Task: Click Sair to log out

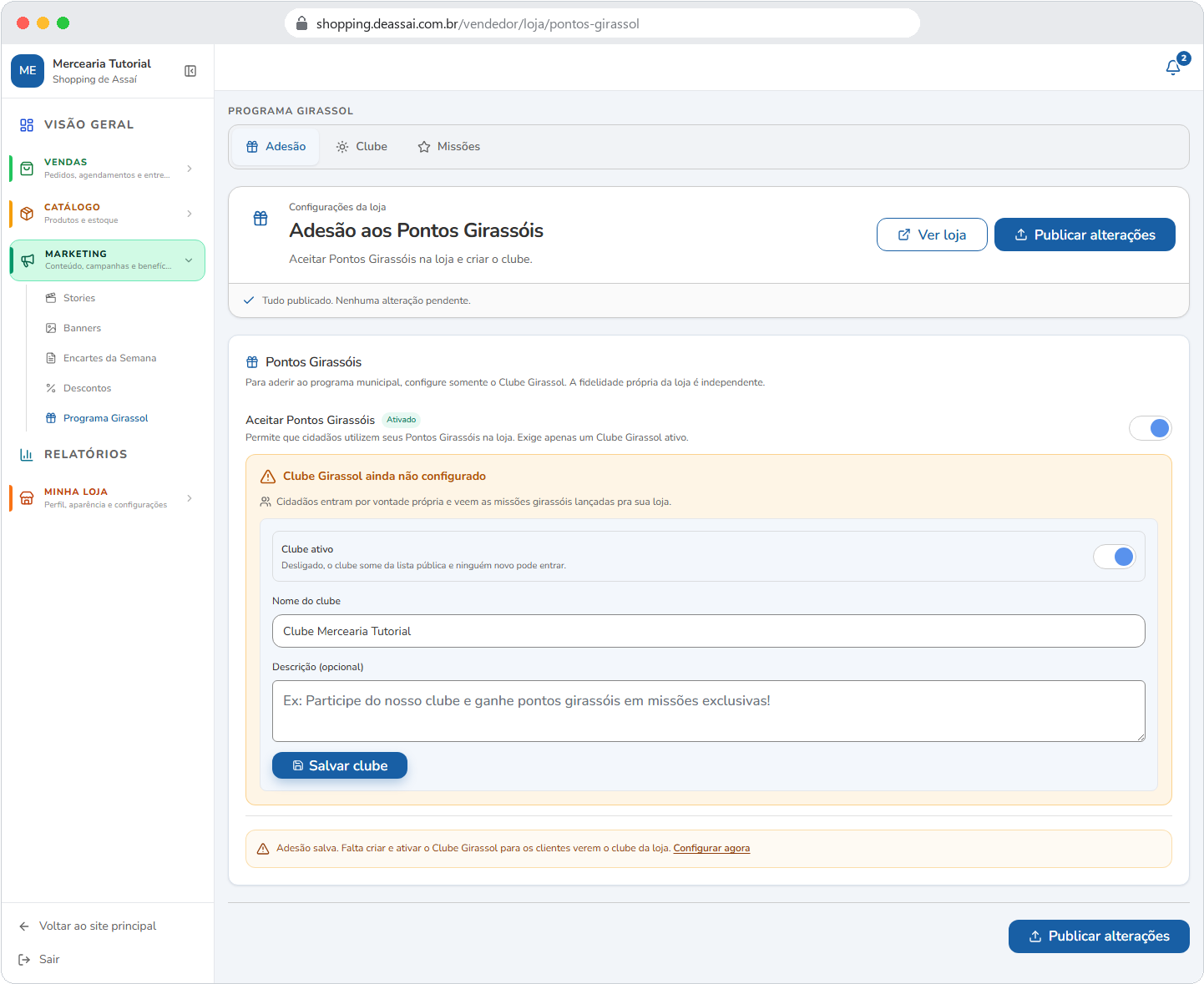Action: coord(39,960)
